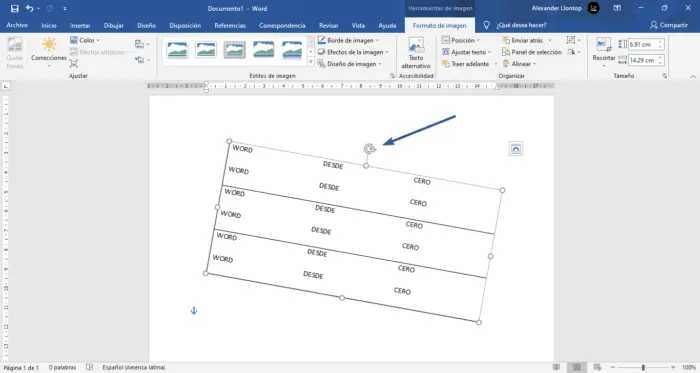
Task: Undo the last action
Action: pyautogui.click(x=29, y=8)
